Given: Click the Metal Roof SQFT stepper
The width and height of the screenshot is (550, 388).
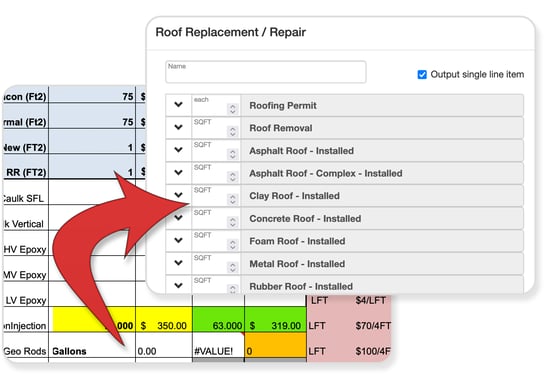Looking at the screenshot, I should tap(233, 267).
